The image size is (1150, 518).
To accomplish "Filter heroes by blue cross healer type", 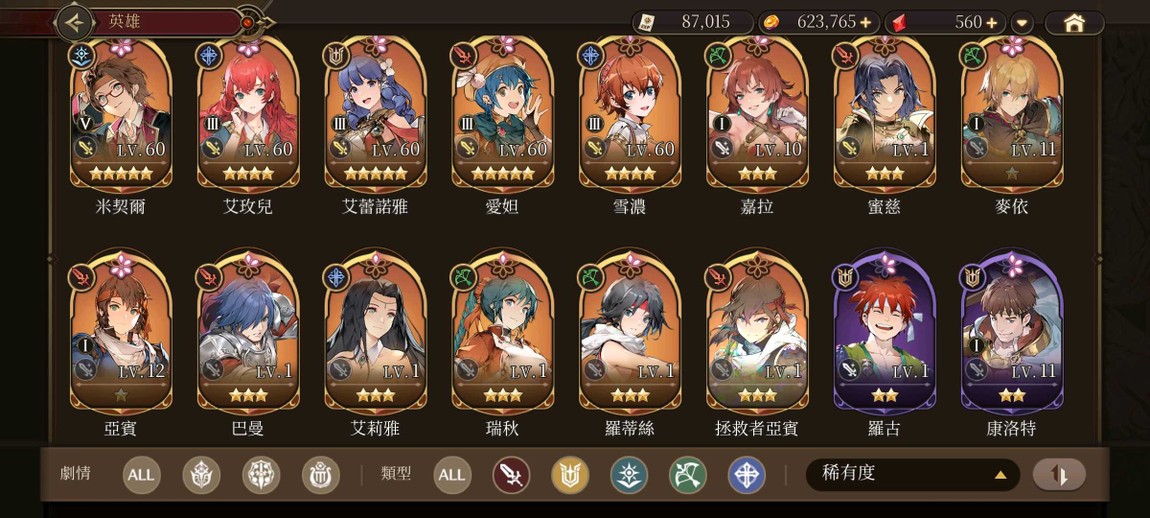I will click(747, 475).
